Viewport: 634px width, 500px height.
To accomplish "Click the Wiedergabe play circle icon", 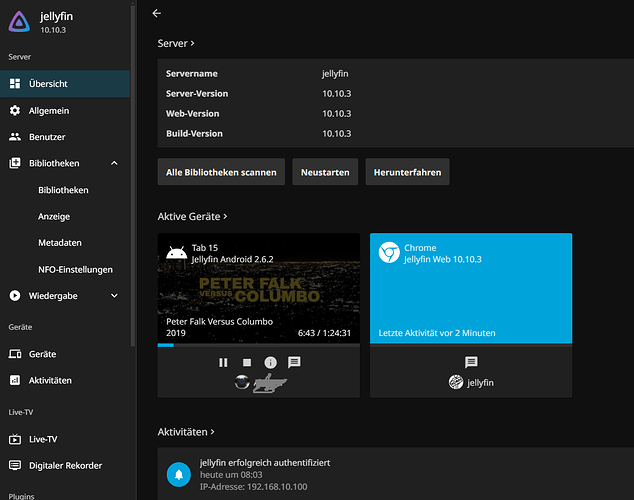I will point(15,296).
